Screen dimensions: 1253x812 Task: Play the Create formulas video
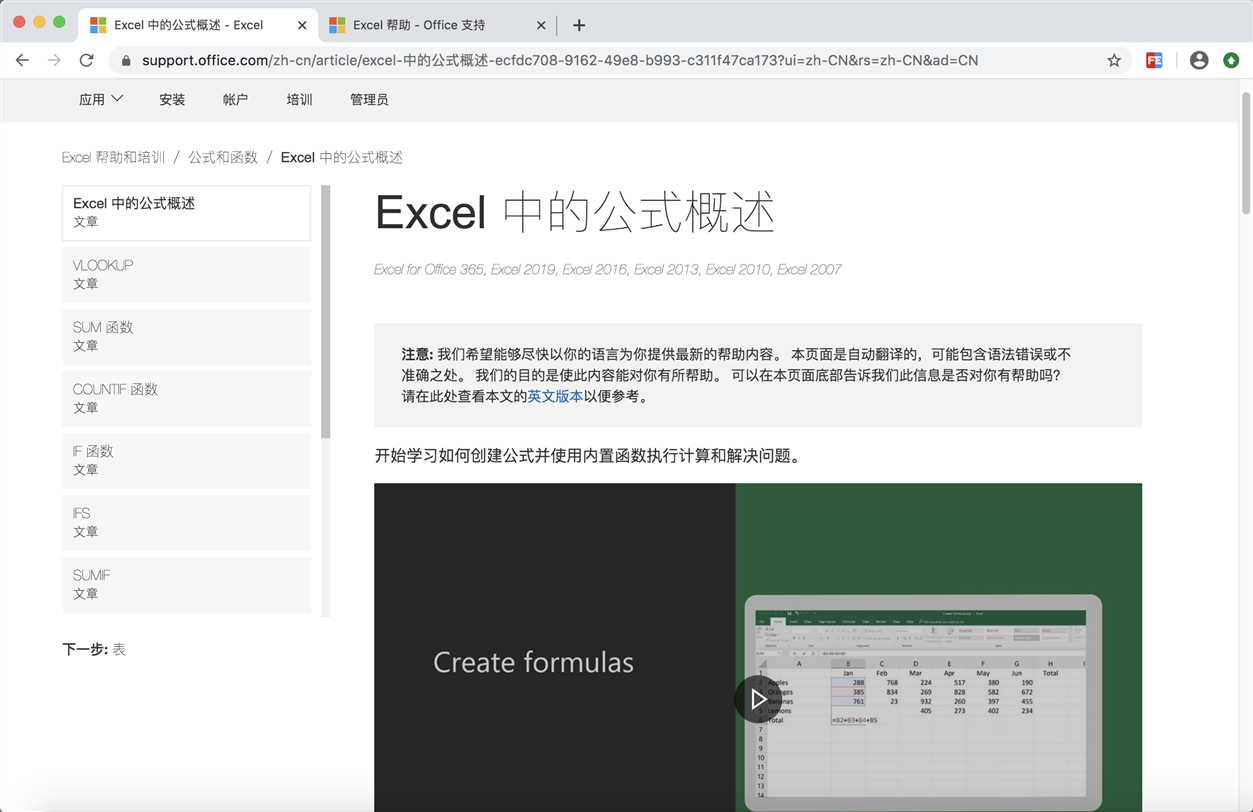[x=758, y=699]
